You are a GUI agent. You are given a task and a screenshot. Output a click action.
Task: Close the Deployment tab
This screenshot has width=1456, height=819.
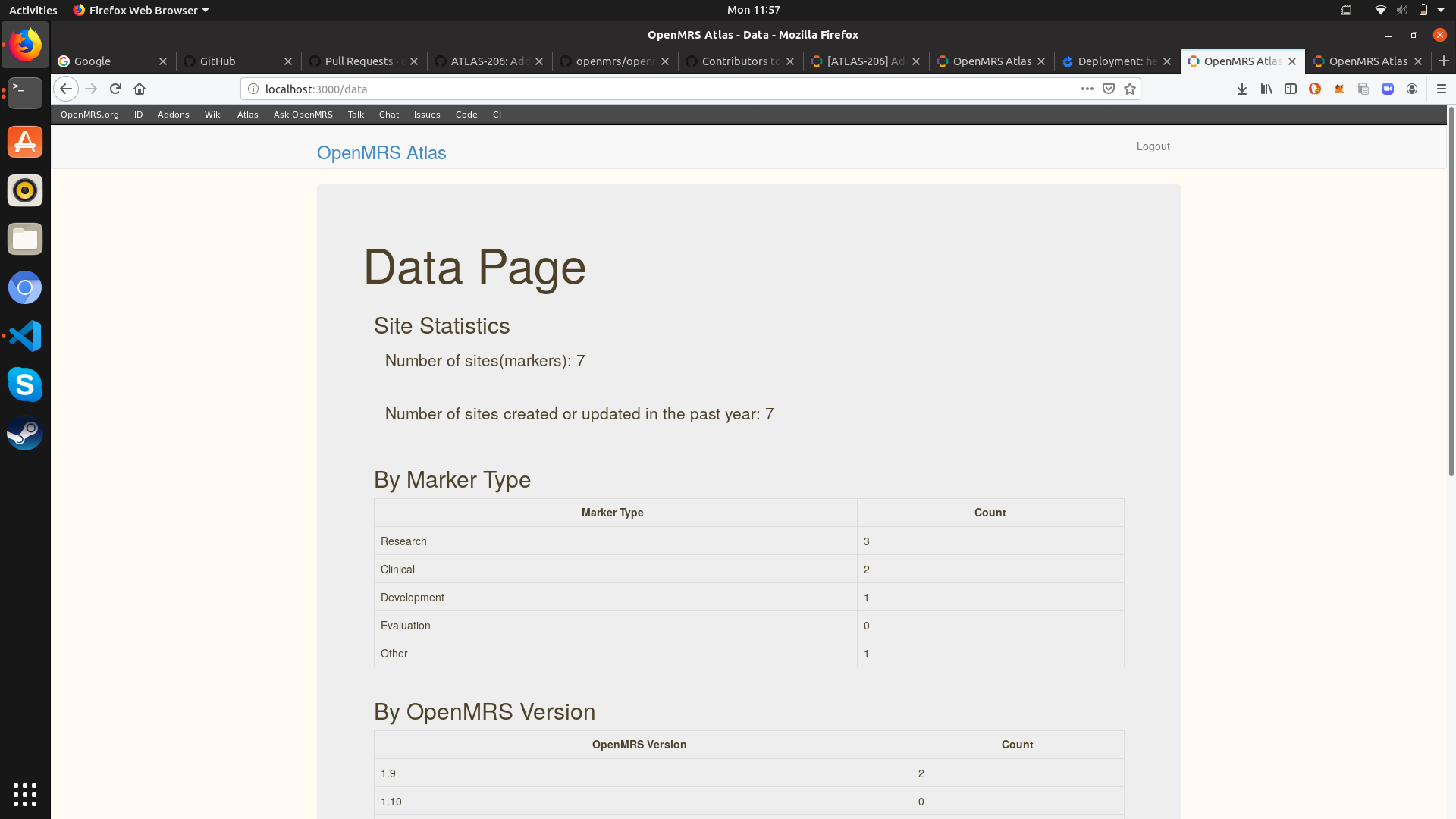[1166, 61]
